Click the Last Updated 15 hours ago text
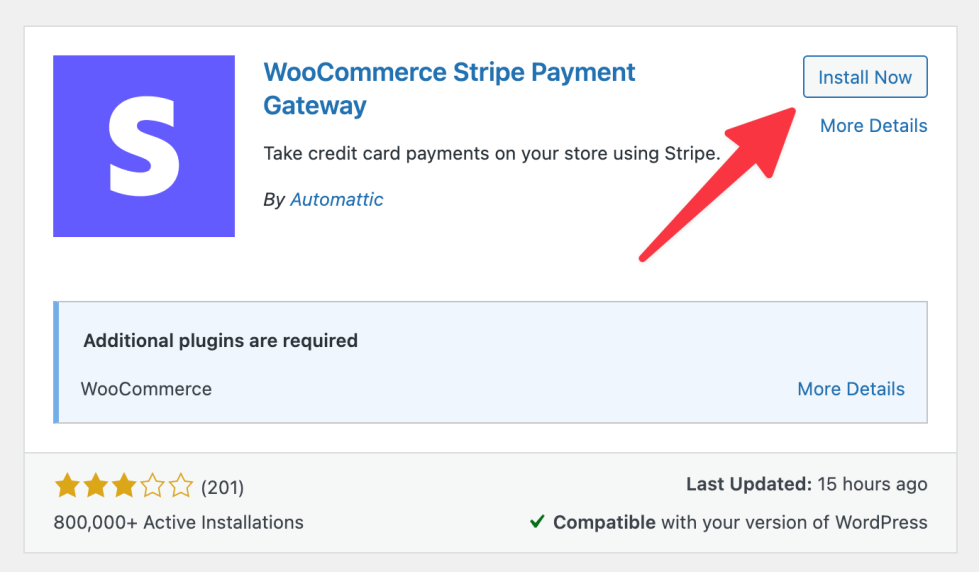 806,484
